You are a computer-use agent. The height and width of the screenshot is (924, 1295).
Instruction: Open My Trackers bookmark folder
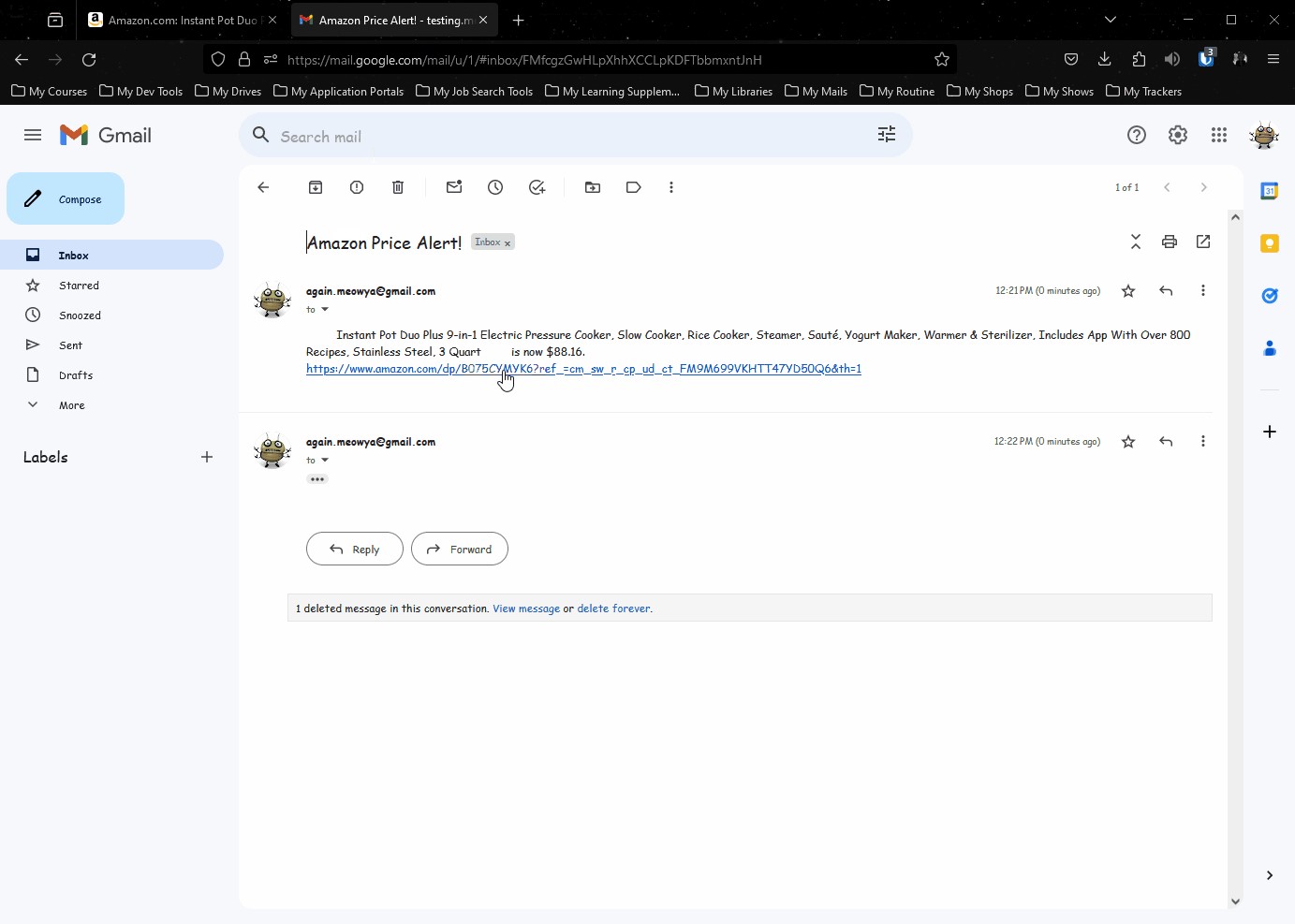(1143, 91)
